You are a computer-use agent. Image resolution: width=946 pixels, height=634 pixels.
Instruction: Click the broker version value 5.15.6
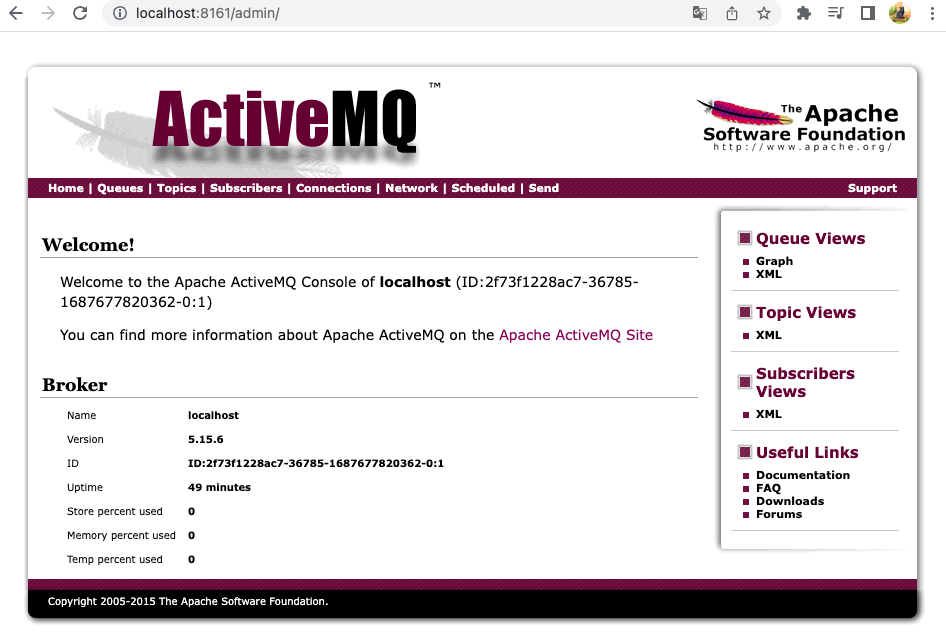pos(205,439)
